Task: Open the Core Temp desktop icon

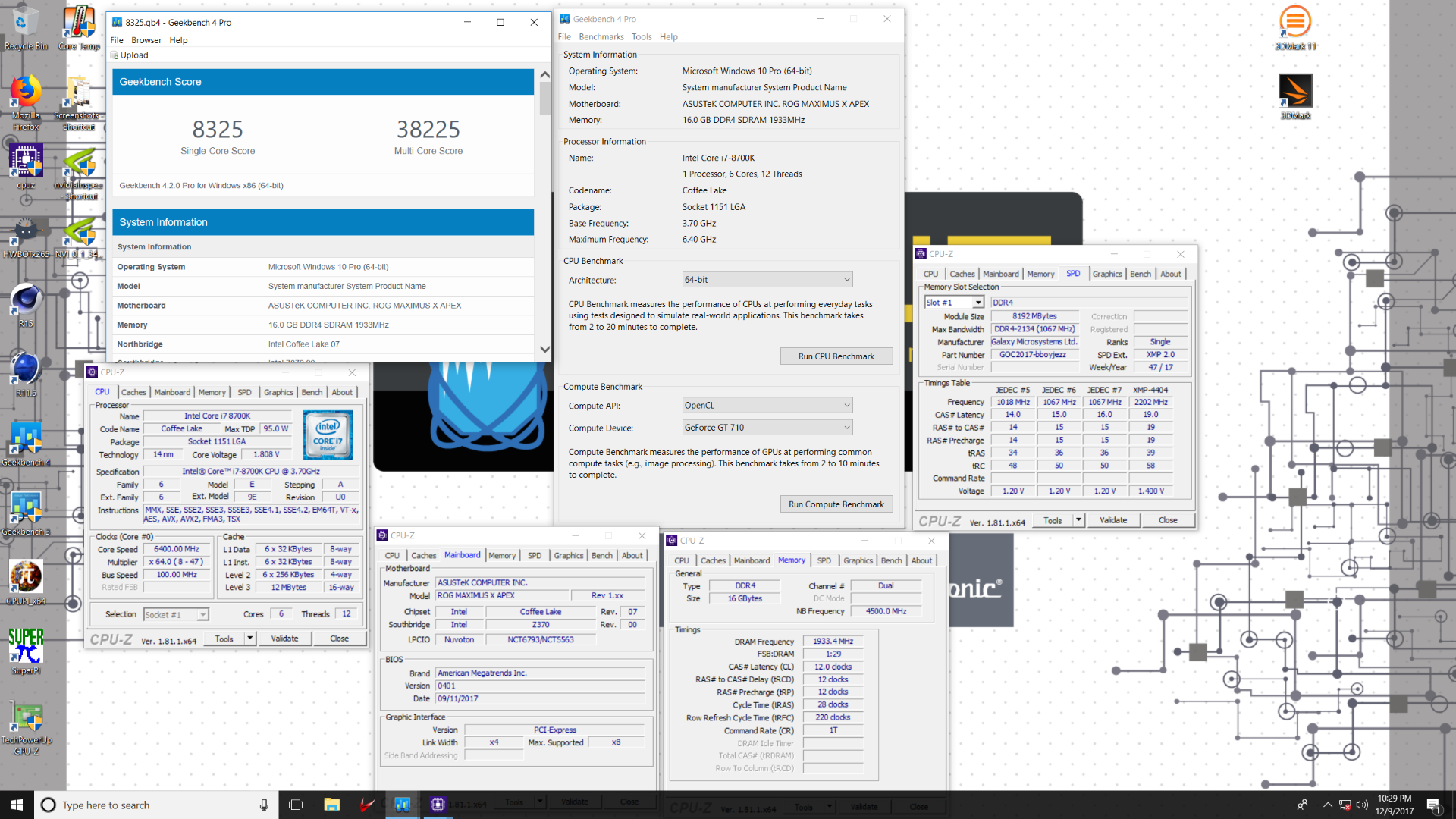Action: [x=79, y=28]
